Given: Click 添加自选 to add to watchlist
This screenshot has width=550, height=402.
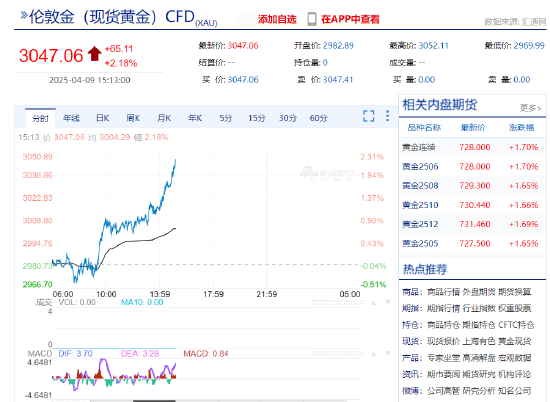Looking at the screenshot, I should tap(277, 19).
